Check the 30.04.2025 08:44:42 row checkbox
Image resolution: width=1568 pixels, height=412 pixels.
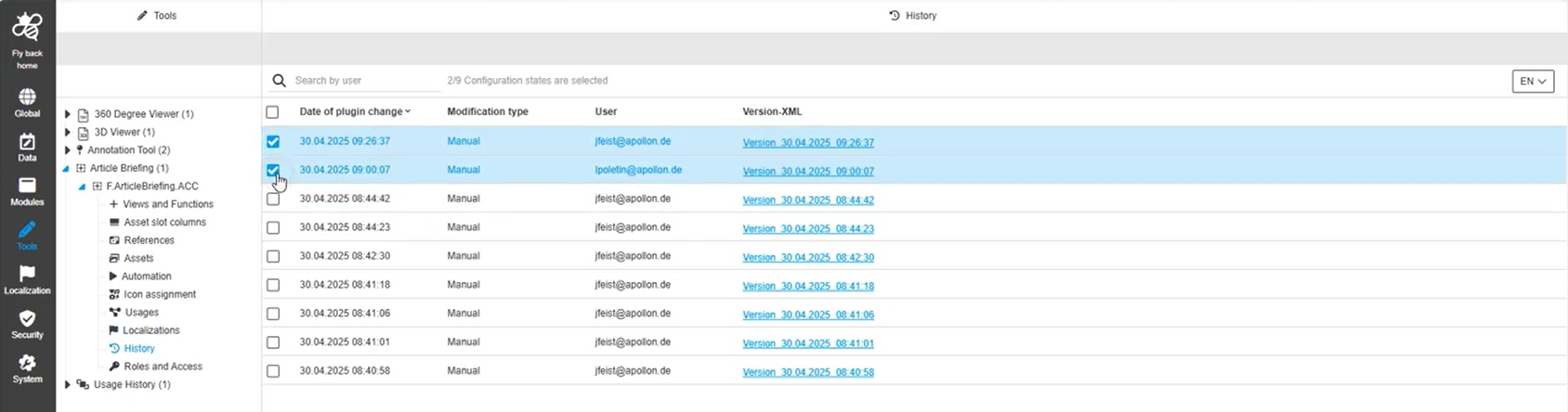pyautogui.click(x=272, y=199)
